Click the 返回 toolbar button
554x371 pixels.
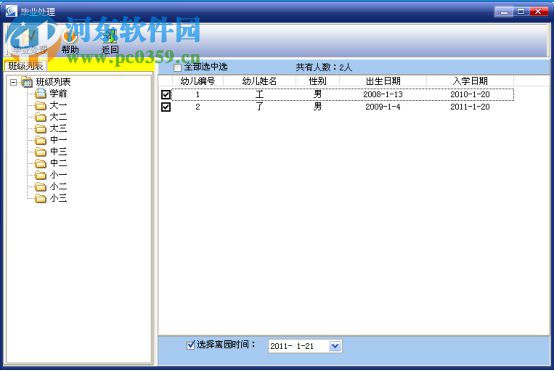110,42
